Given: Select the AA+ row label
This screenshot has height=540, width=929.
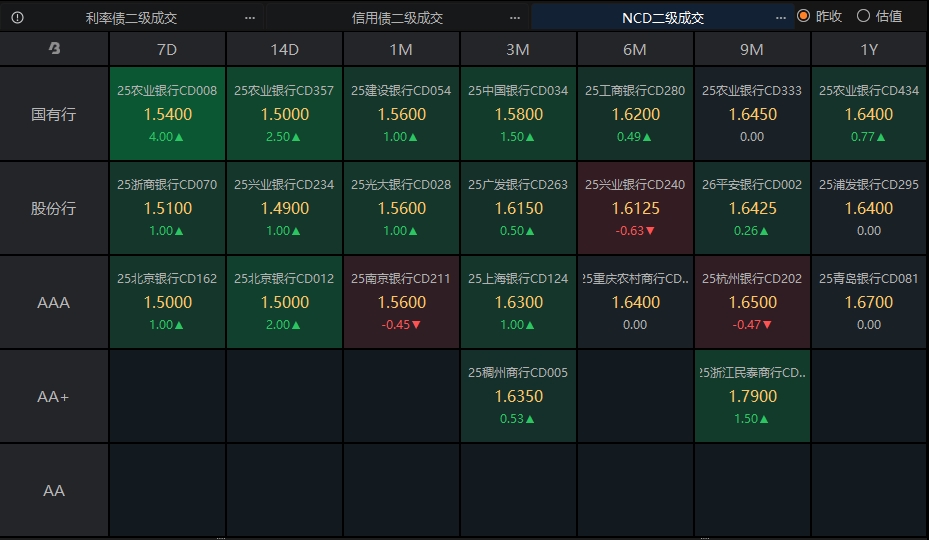Looking at the screenshot, I should 54,397.
